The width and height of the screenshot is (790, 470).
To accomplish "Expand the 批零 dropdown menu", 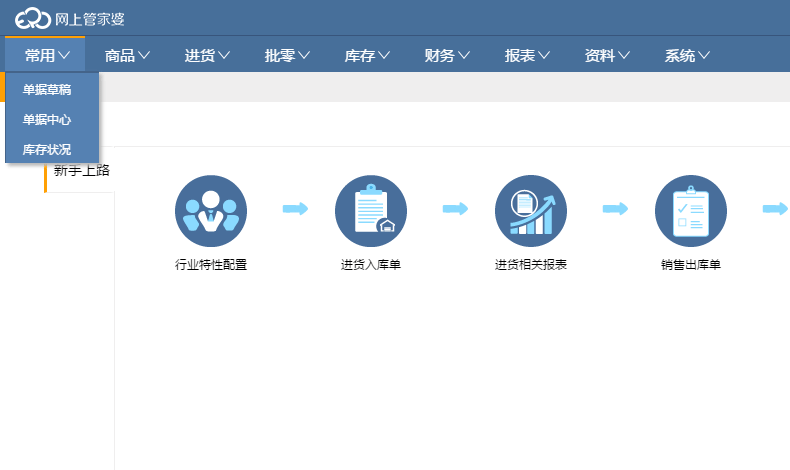I will coord(287,55).
